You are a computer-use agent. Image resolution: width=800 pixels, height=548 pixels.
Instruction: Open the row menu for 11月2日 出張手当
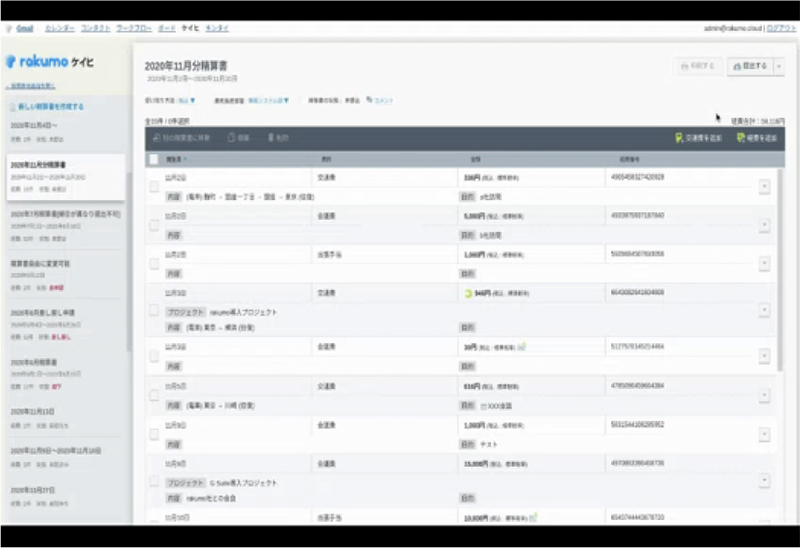point(764,263)
